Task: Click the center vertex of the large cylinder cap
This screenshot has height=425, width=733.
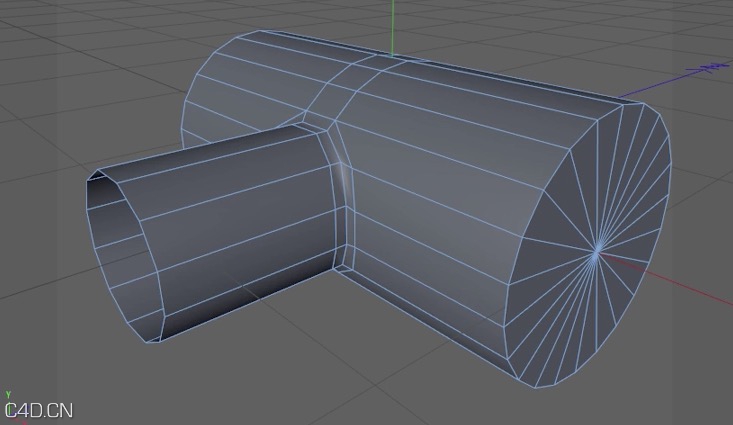Action: coord(596,253)
